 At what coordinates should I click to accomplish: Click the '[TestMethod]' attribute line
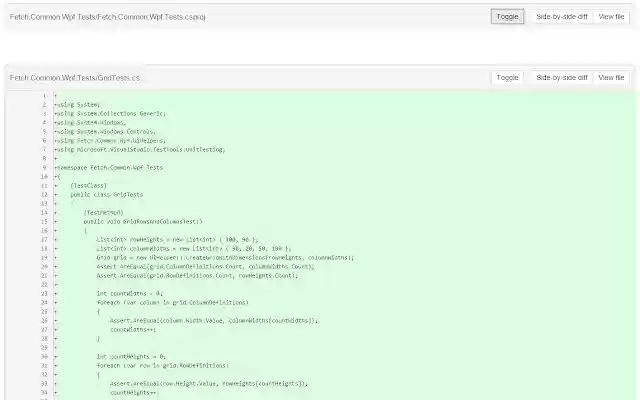tap(103, 213)
